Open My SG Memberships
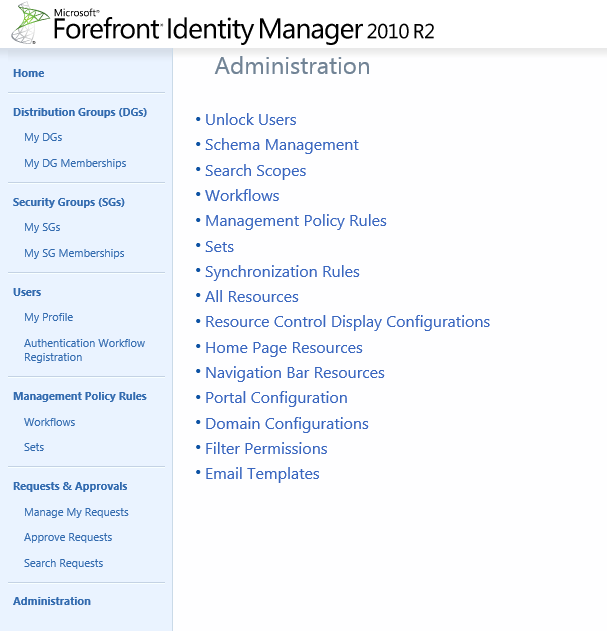607x631 pixels. 74,253
